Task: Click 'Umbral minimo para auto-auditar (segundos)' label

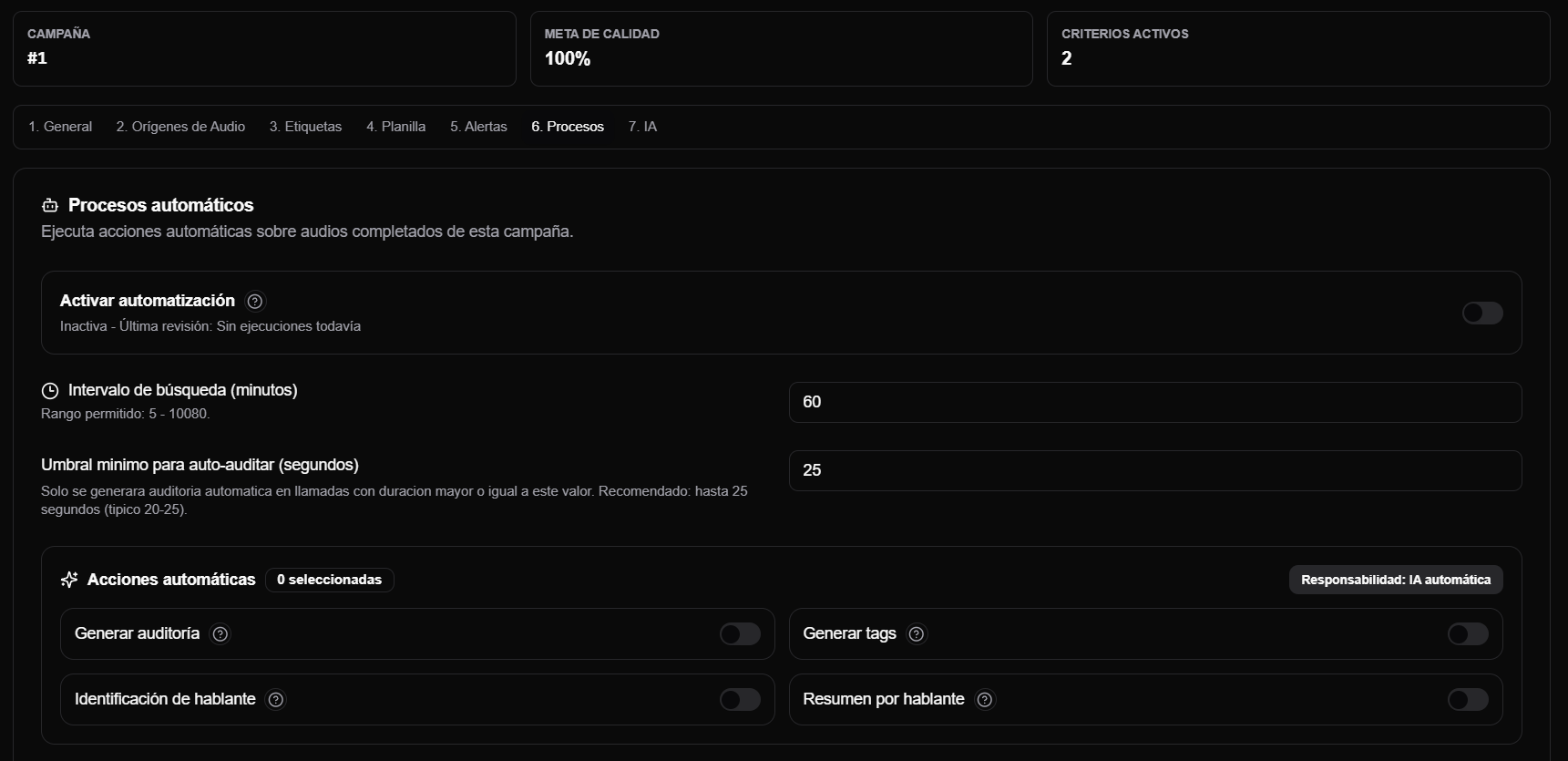Action: [x=200, y=465]
